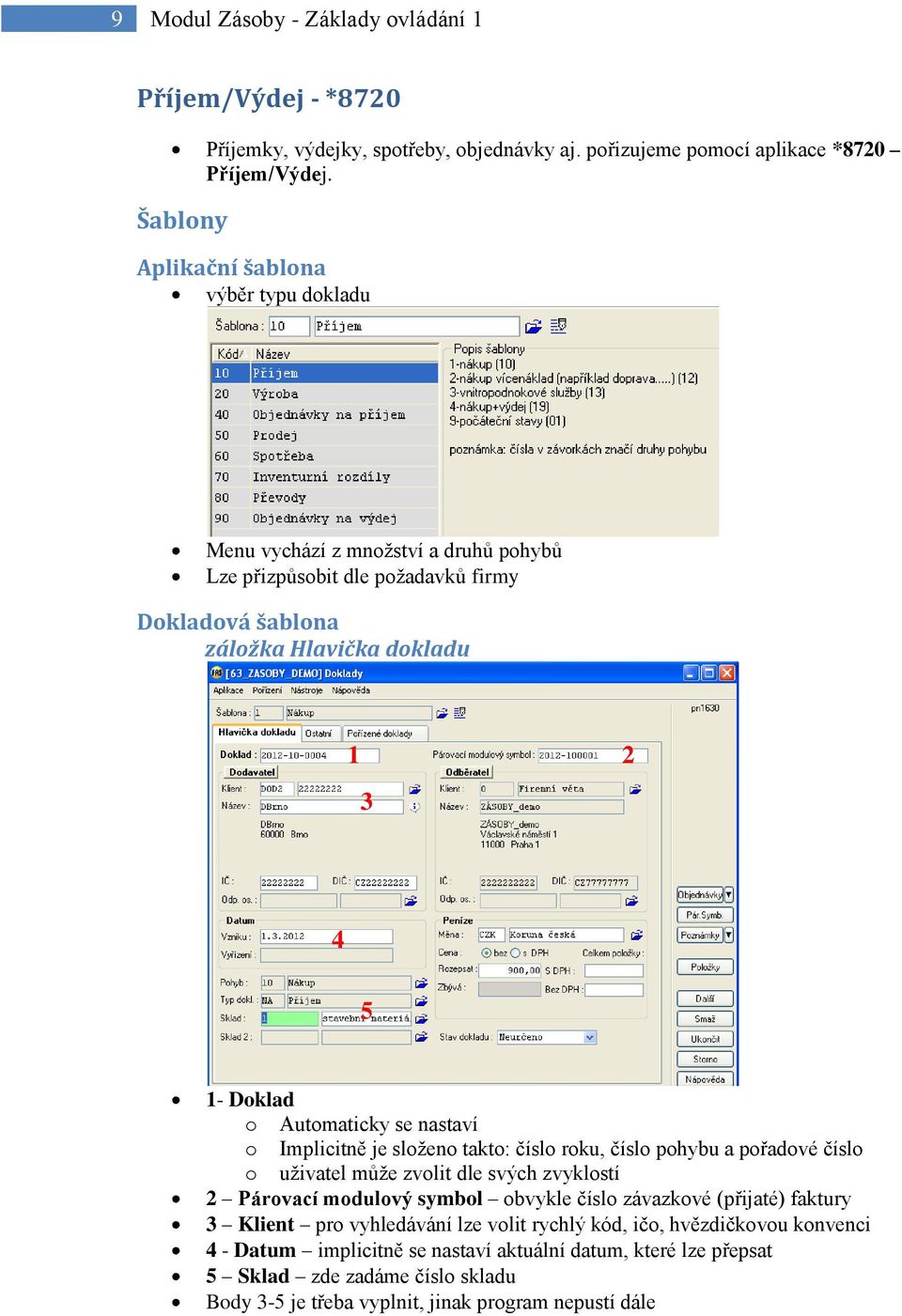Select list row 10 Příjem
The width and height of the screenshot is (902, 1316).
325,374
